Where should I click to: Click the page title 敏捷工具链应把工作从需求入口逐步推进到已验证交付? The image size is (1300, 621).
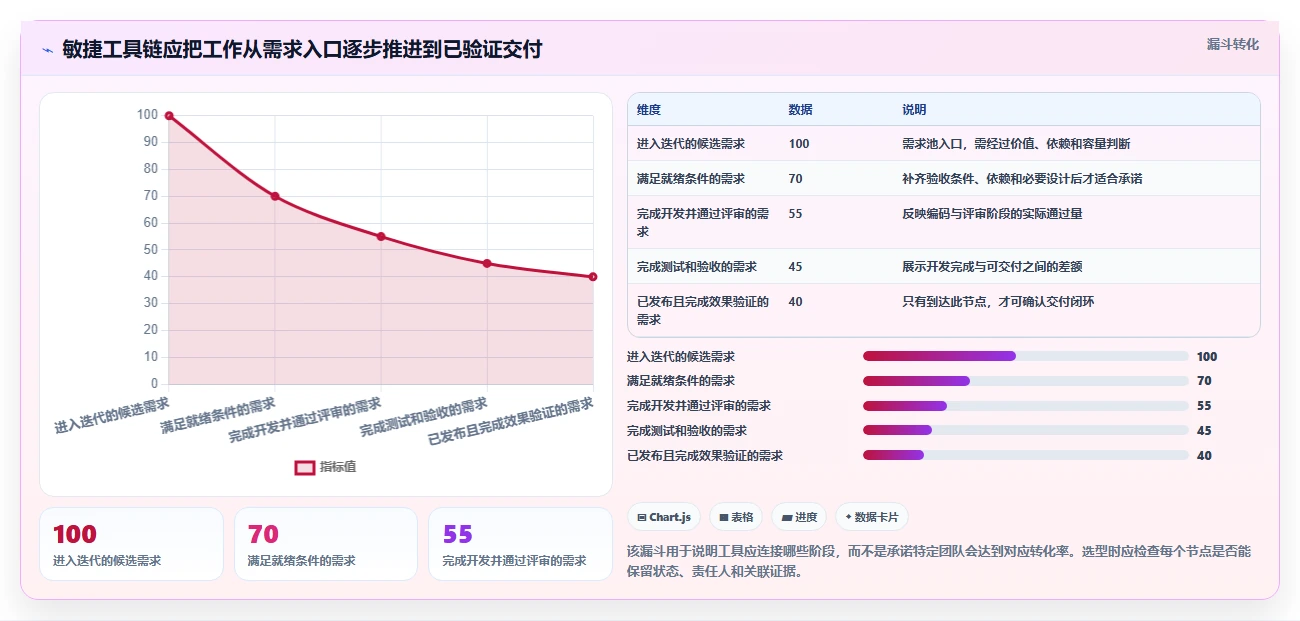[302, 49]
